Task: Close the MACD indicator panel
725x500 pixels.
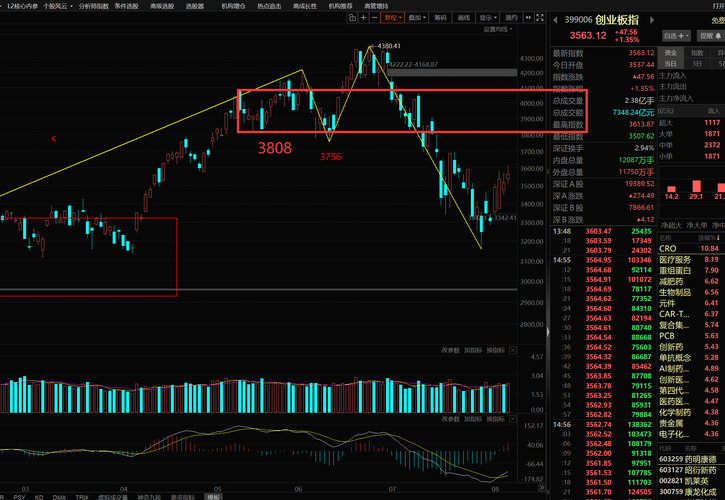Action: 513,419
